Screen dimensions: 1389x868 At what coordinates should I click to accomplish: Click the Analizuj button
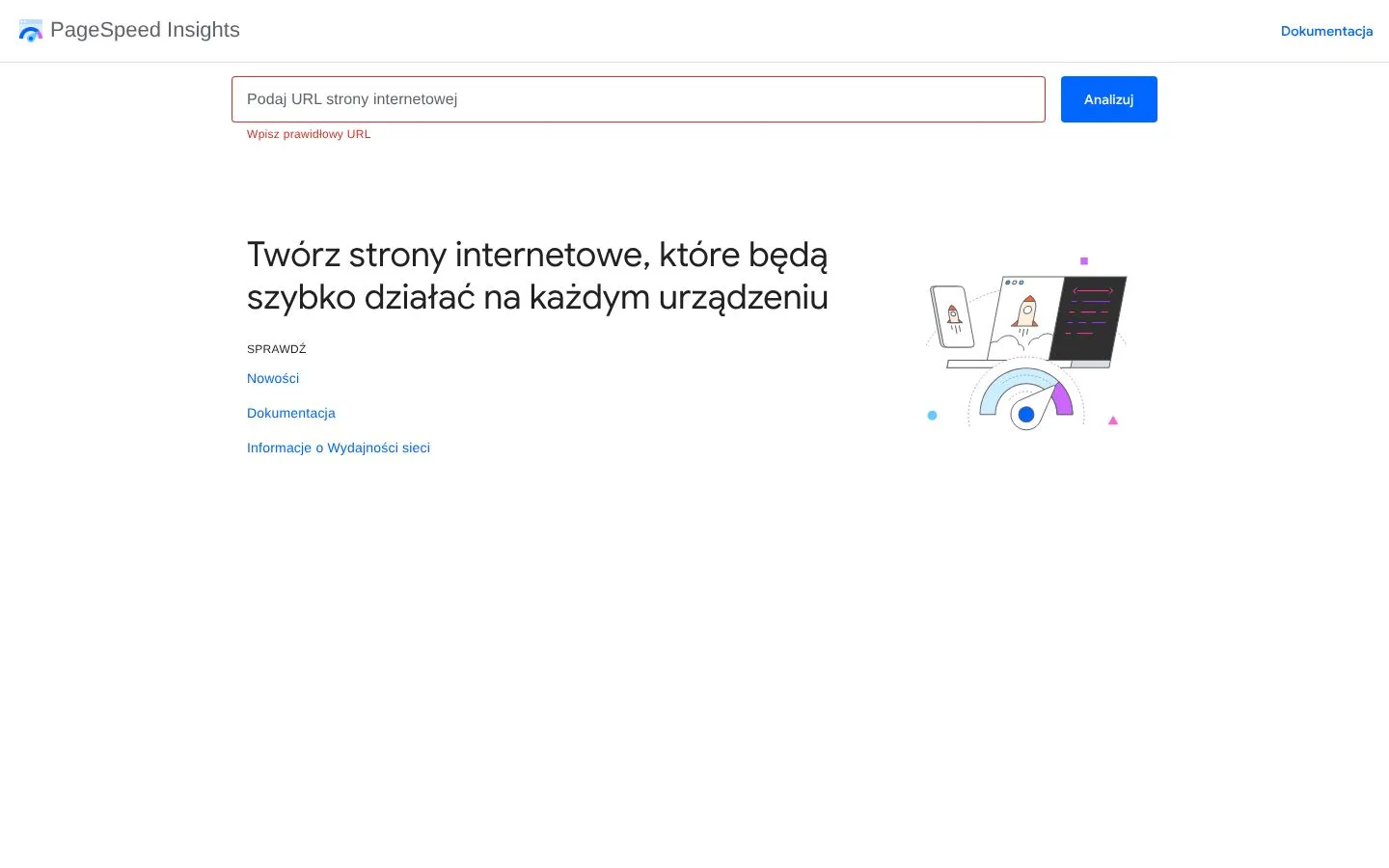point(1109,99)
